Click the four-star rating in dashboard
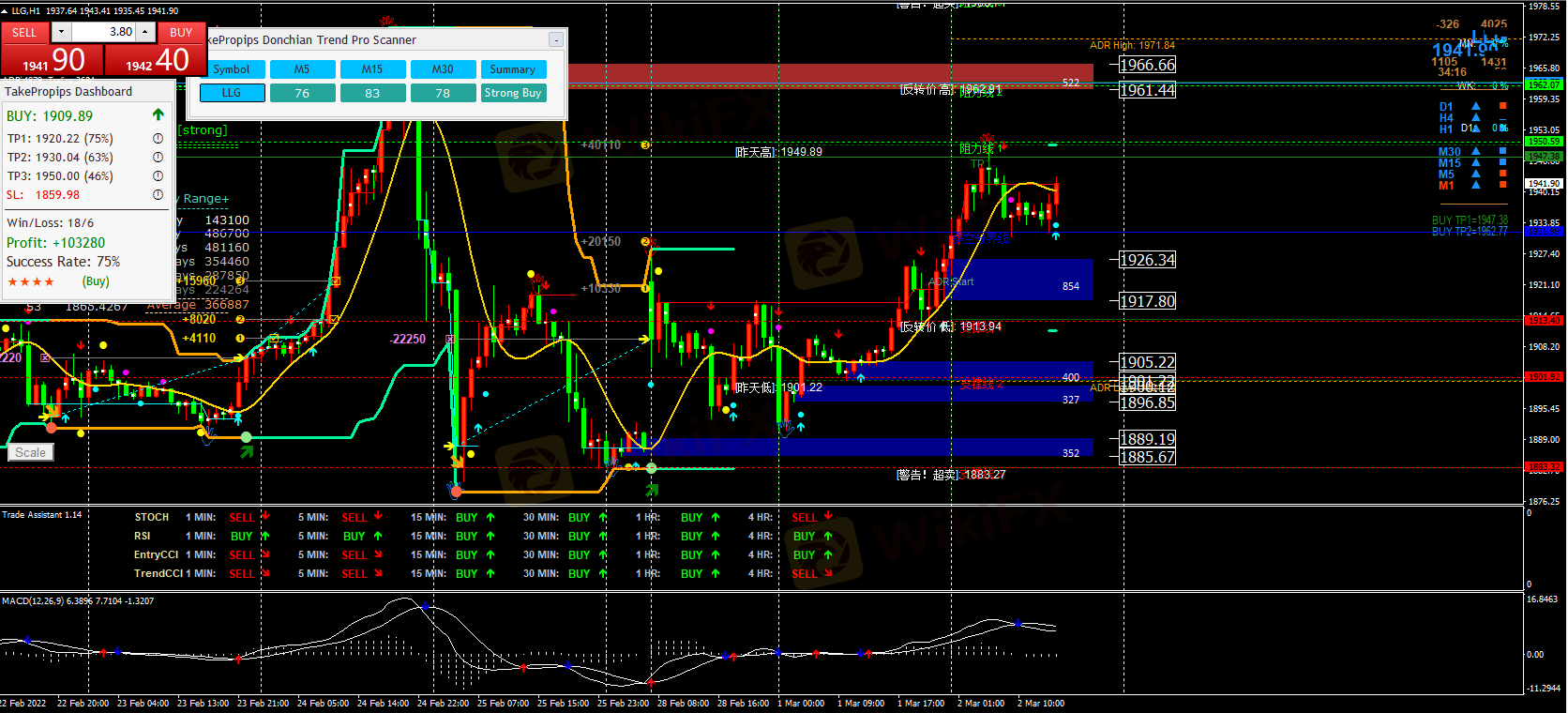Image resolution: width=1568 pixels, height=713 pixels. pos(31,281)
